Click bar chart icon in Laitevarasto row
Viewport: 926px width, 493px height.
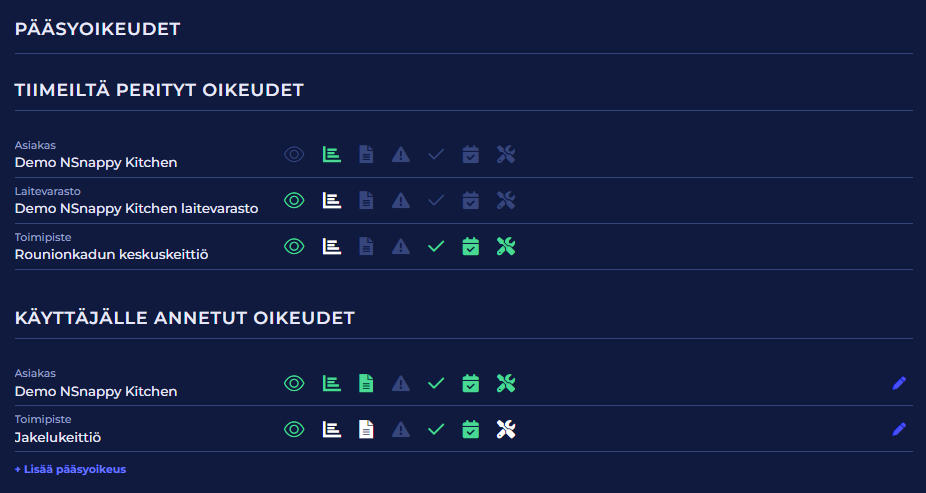[331, 200]
